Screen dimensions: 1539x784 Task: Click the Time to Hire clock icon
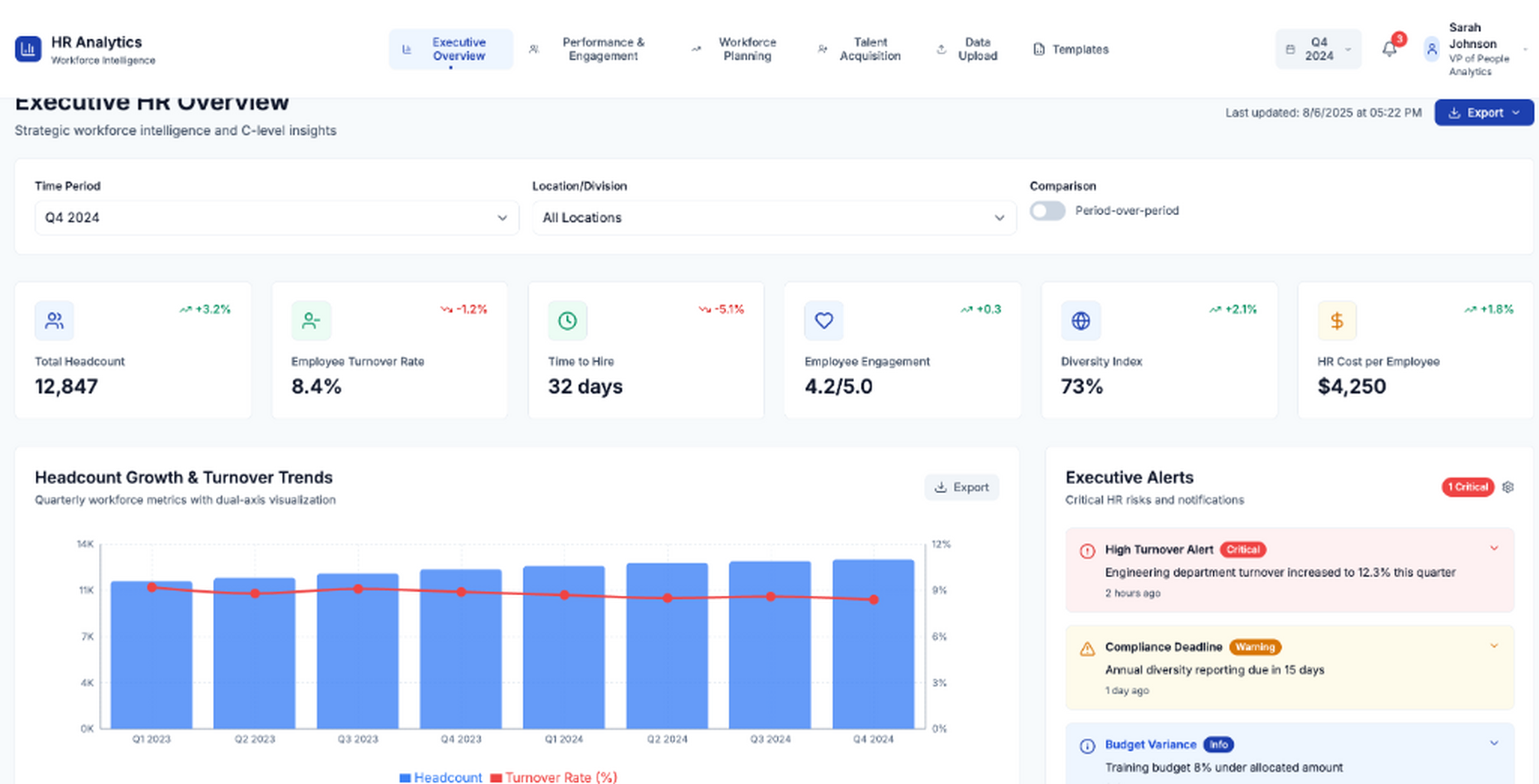point(568,321)
